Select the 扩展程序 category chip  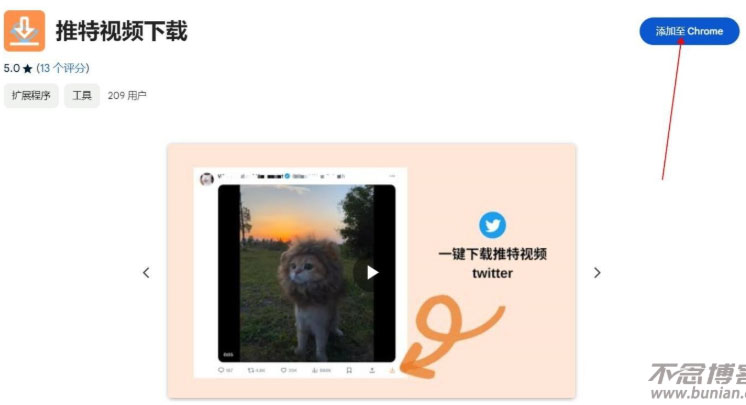[x=31, y=96]
